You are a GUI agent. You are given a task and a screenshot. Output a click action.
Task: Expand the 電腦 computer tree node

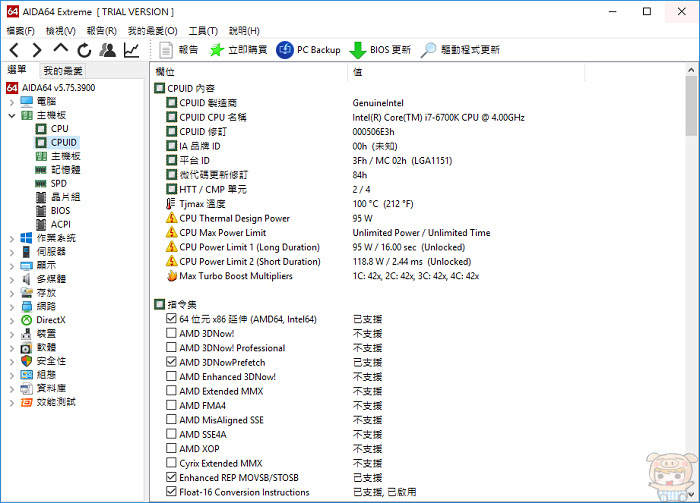pyautogui.click(x=12, y=102)
